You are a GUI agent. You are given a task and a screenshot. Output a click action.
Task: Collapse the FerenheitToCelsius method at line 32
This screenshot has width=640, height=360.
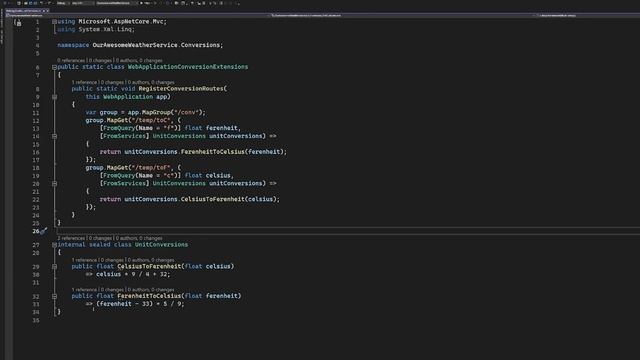(54, 296)
